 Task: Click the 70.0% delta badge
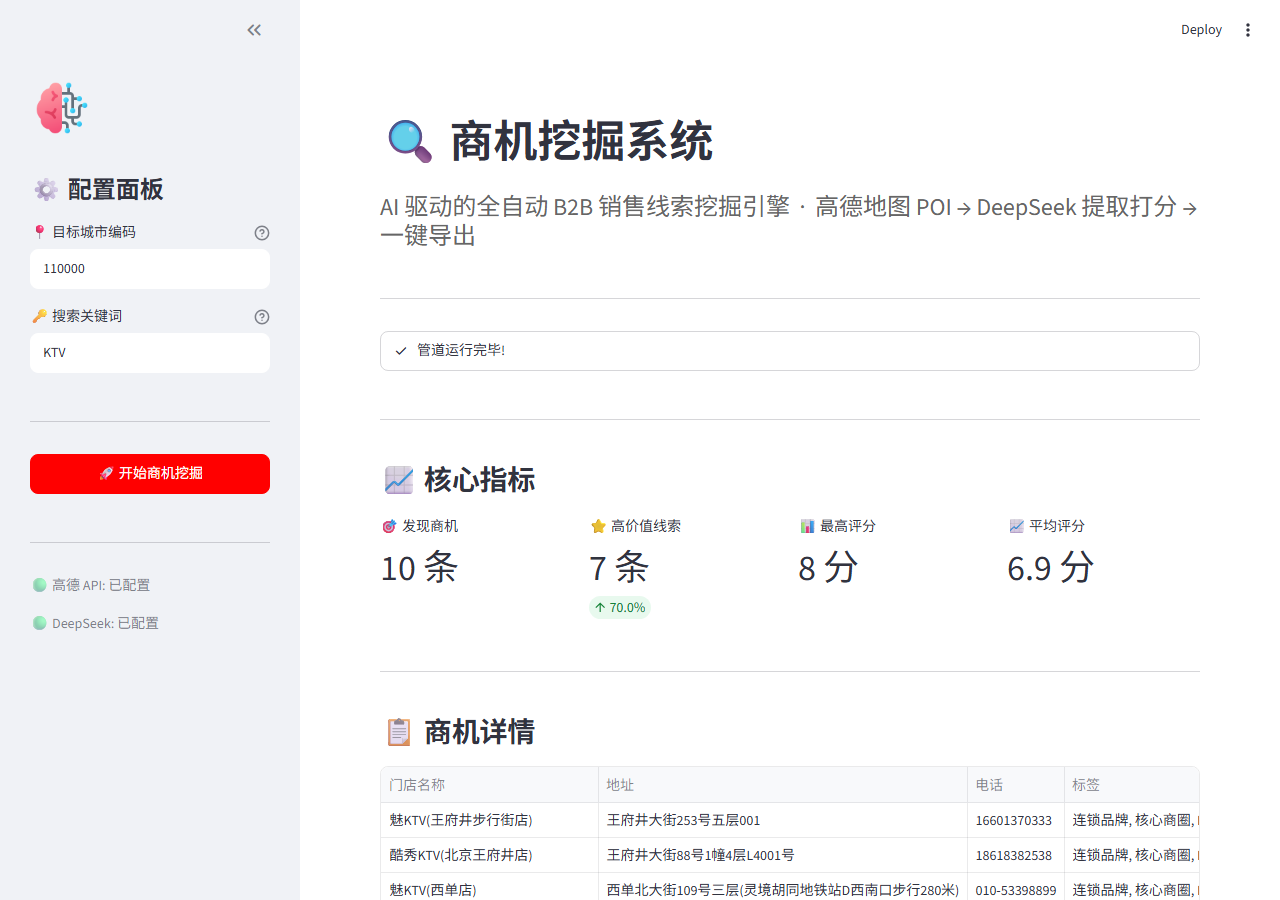coord(620,607)
